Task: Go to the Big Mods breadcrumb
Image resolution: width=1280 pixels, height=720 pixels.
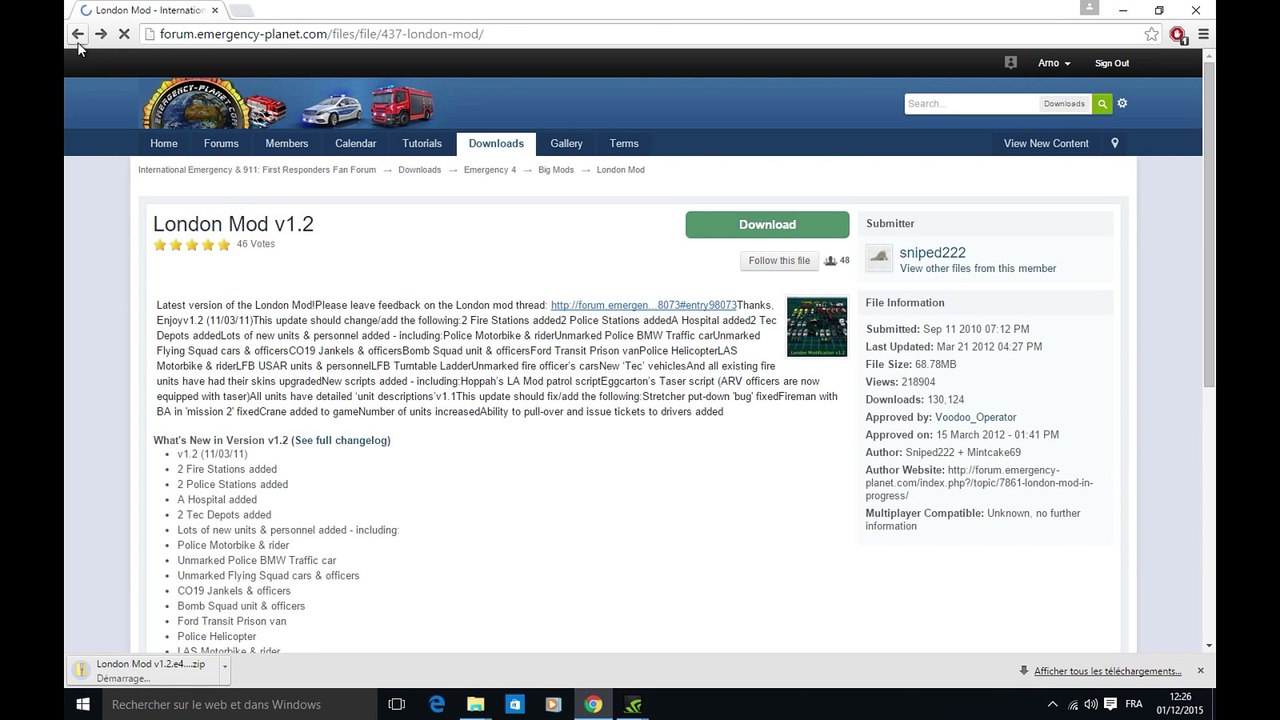Action: click(556, 170)
